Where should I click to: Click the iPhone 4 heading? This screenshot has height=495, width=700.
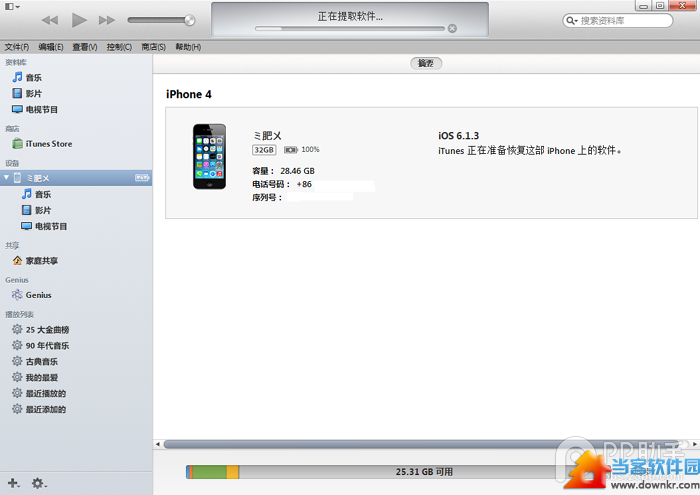(x=188, y=94)
